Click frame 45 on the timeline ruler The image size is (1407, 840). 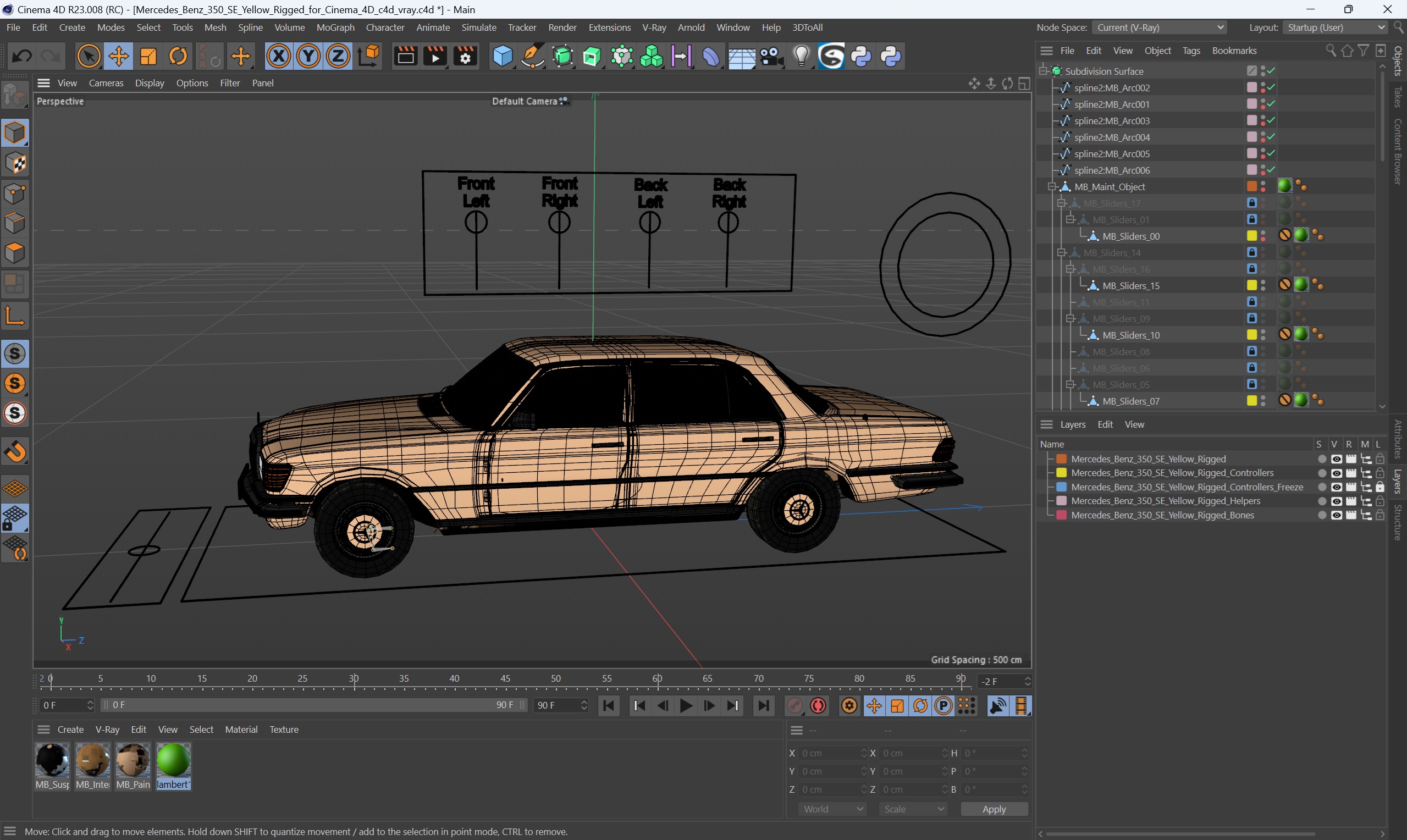[505, 678]
